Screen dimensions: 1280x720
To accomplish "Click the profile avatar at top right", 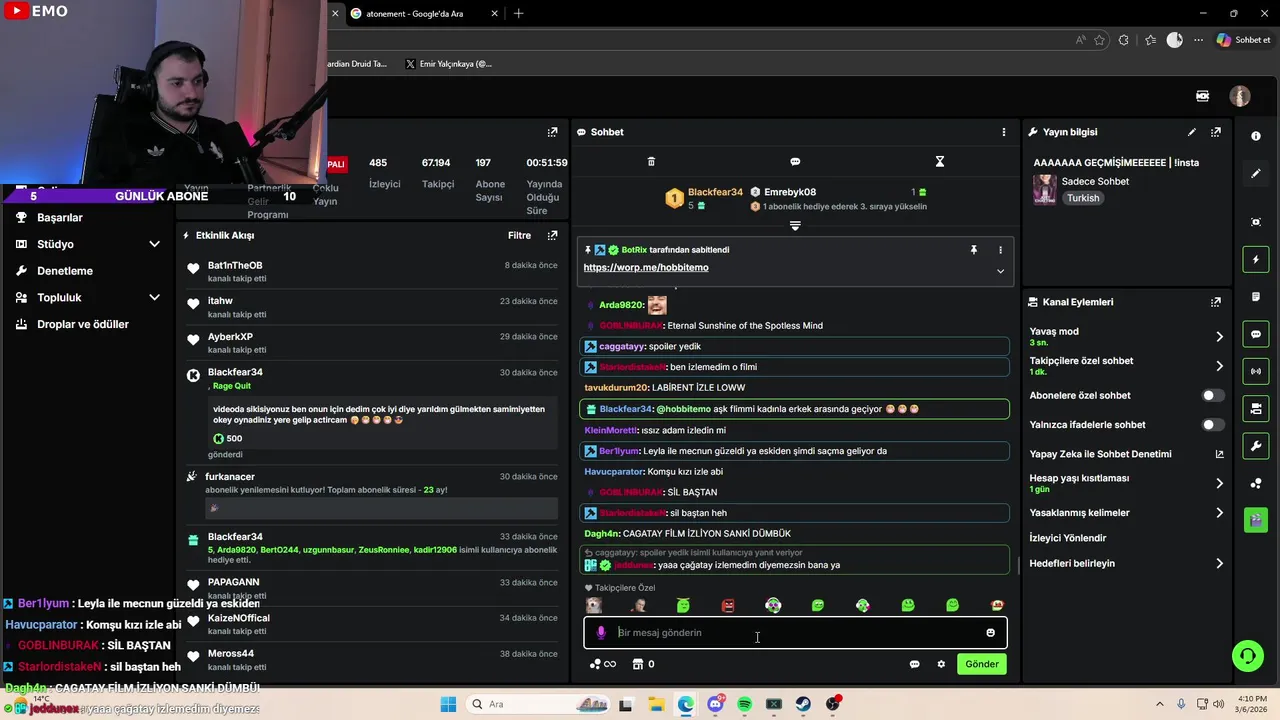I will pyautogui.click(x=1240, y=96).
